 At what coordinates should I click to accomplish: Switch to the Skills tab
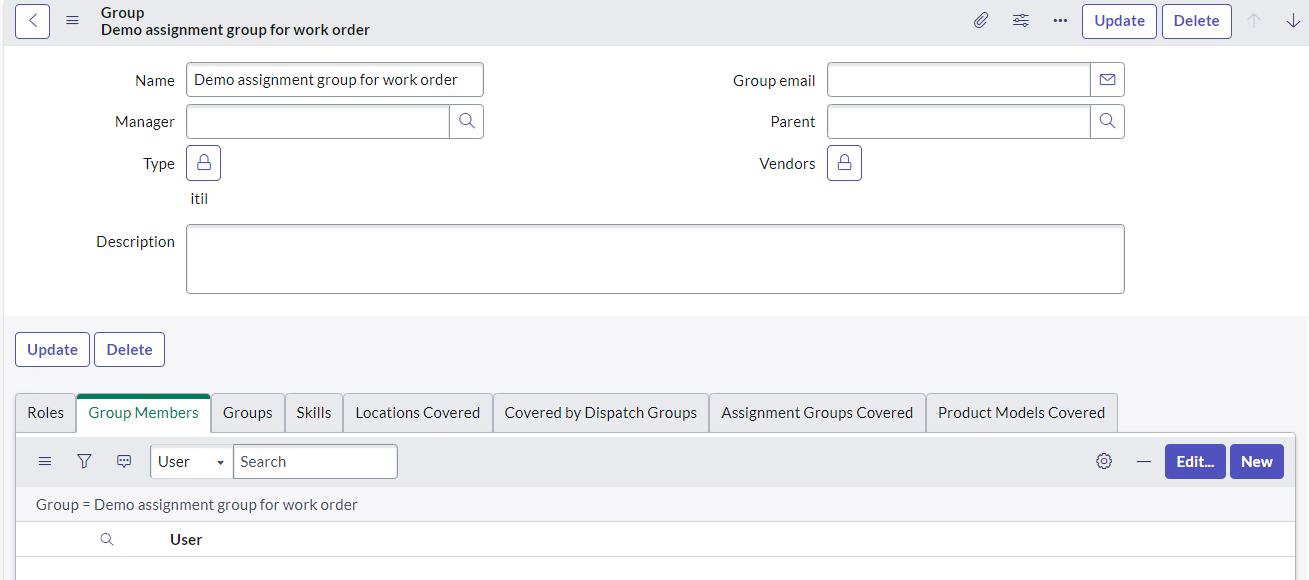(x=313, y=412)
